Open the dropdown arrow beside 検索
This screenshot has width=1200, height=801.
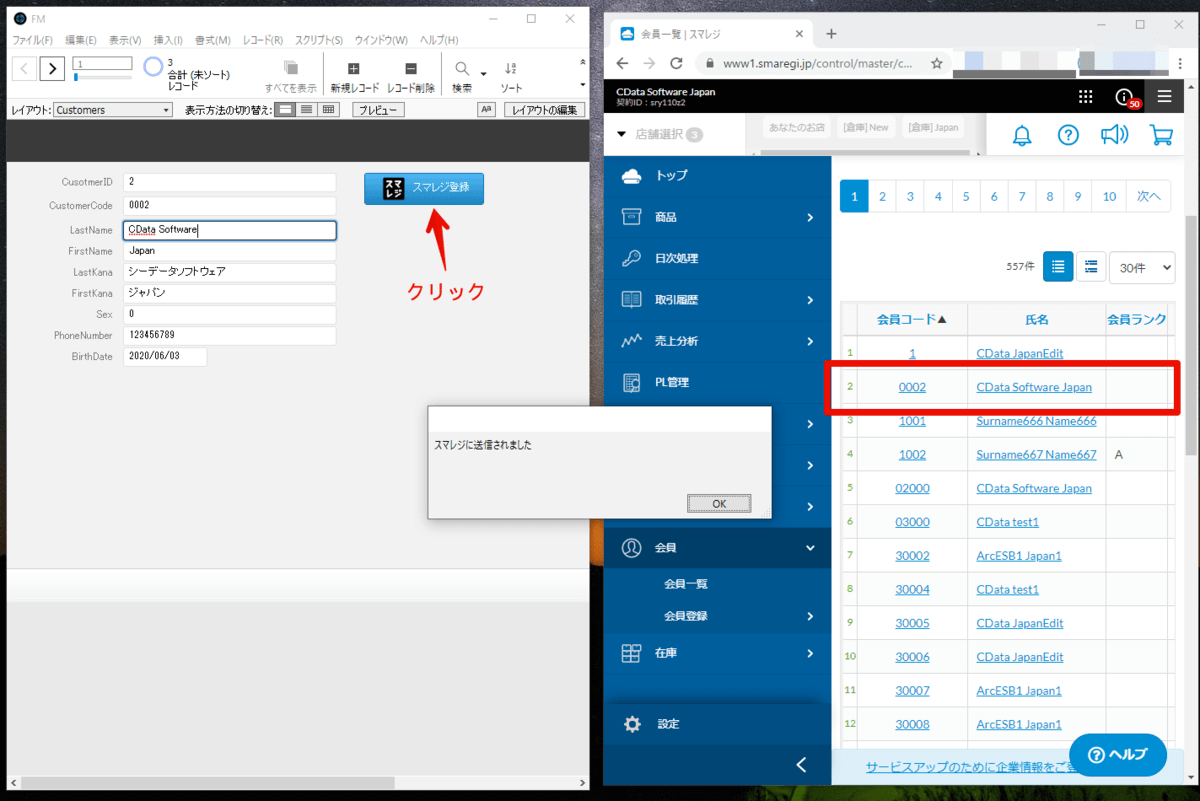[x=483, y=73]
